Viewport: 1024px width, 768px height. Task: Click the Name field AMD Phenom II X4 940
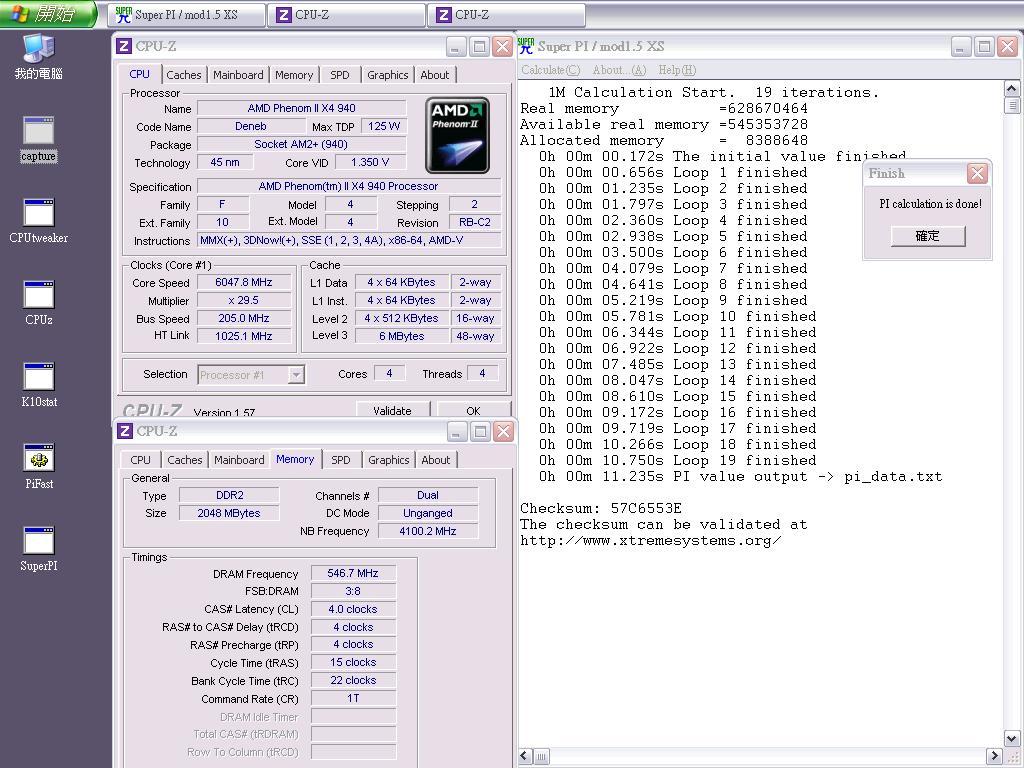click(302, 108)
